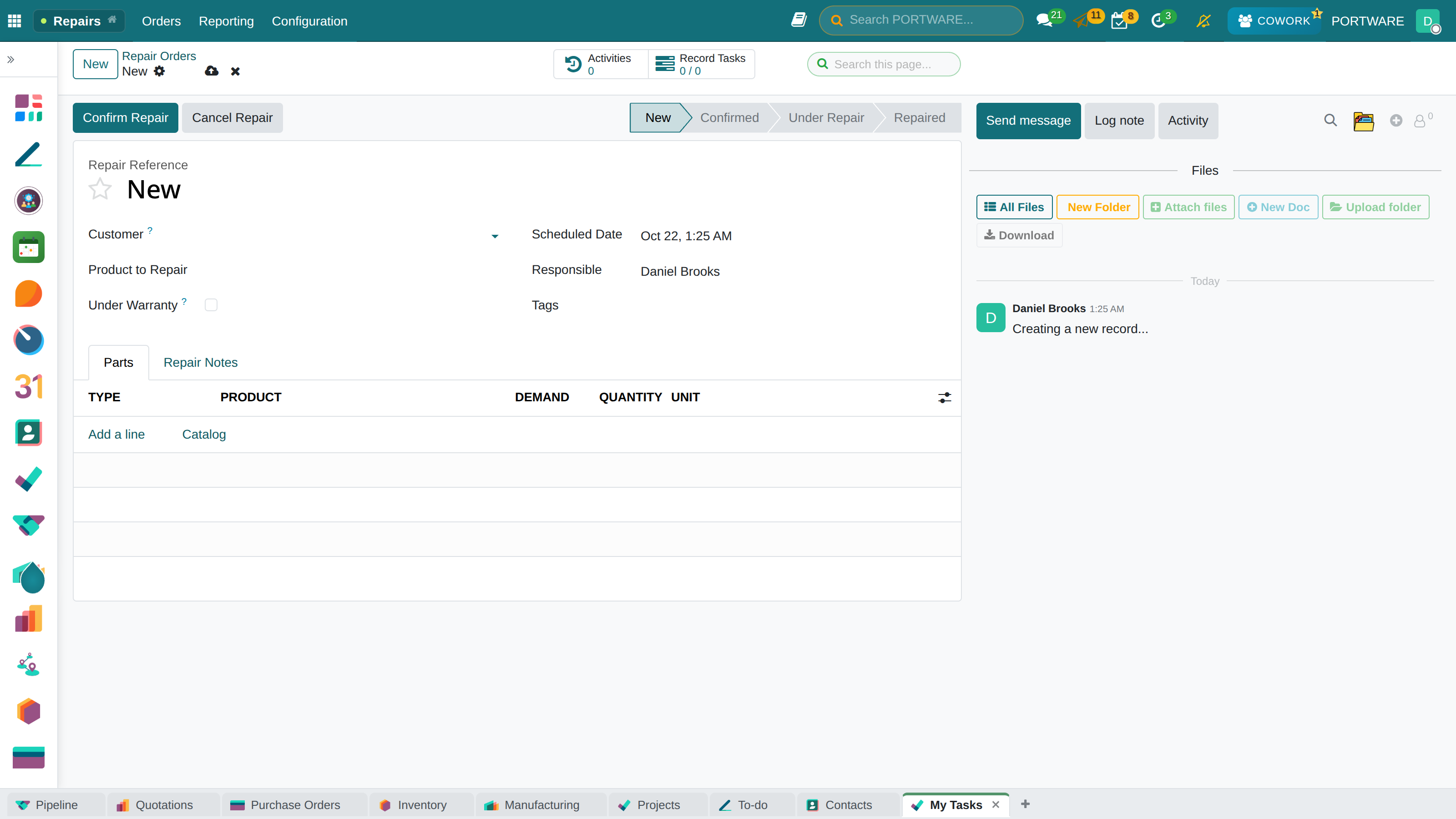Viewport: 1456px width, 819px height.
Task: Open the record gear actions menu
Action: click(159, 71)
